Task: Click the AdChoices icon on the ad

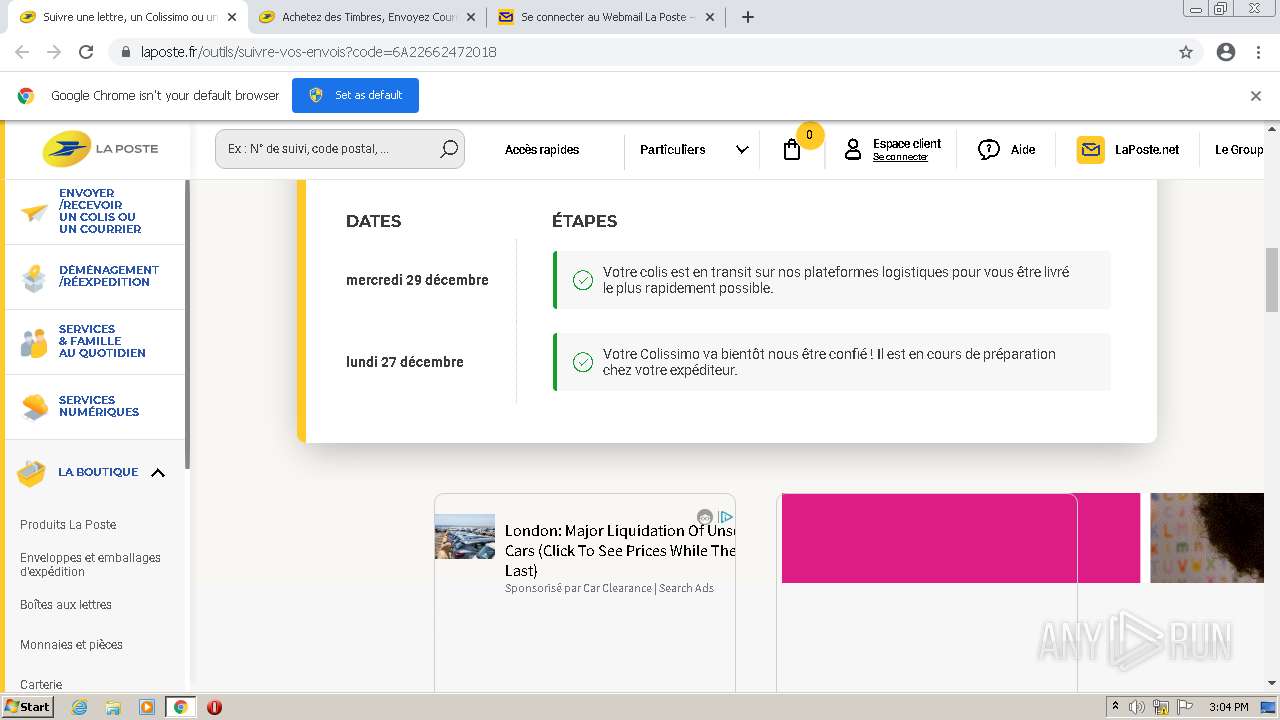Action: click(727, 517)
